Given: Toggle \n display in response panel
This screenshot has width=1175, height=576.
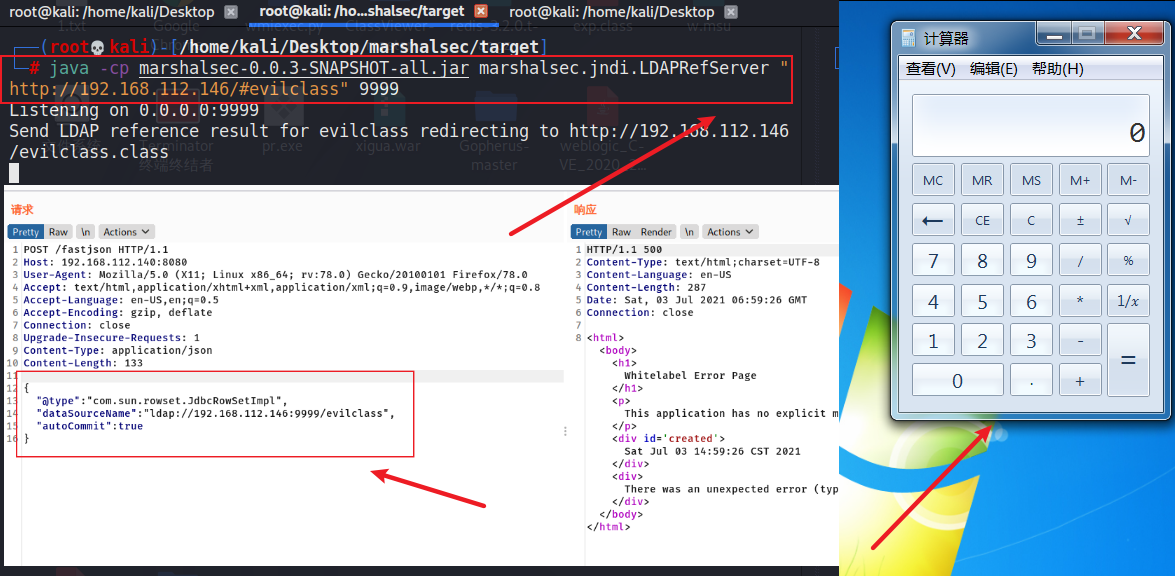Looking at the screenshot, I should click(x=690, y=232).
